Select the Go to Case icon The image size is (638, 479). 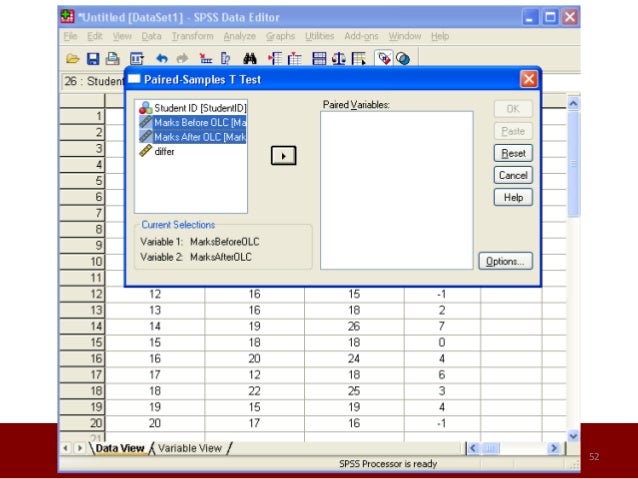(x=205, y=59)
